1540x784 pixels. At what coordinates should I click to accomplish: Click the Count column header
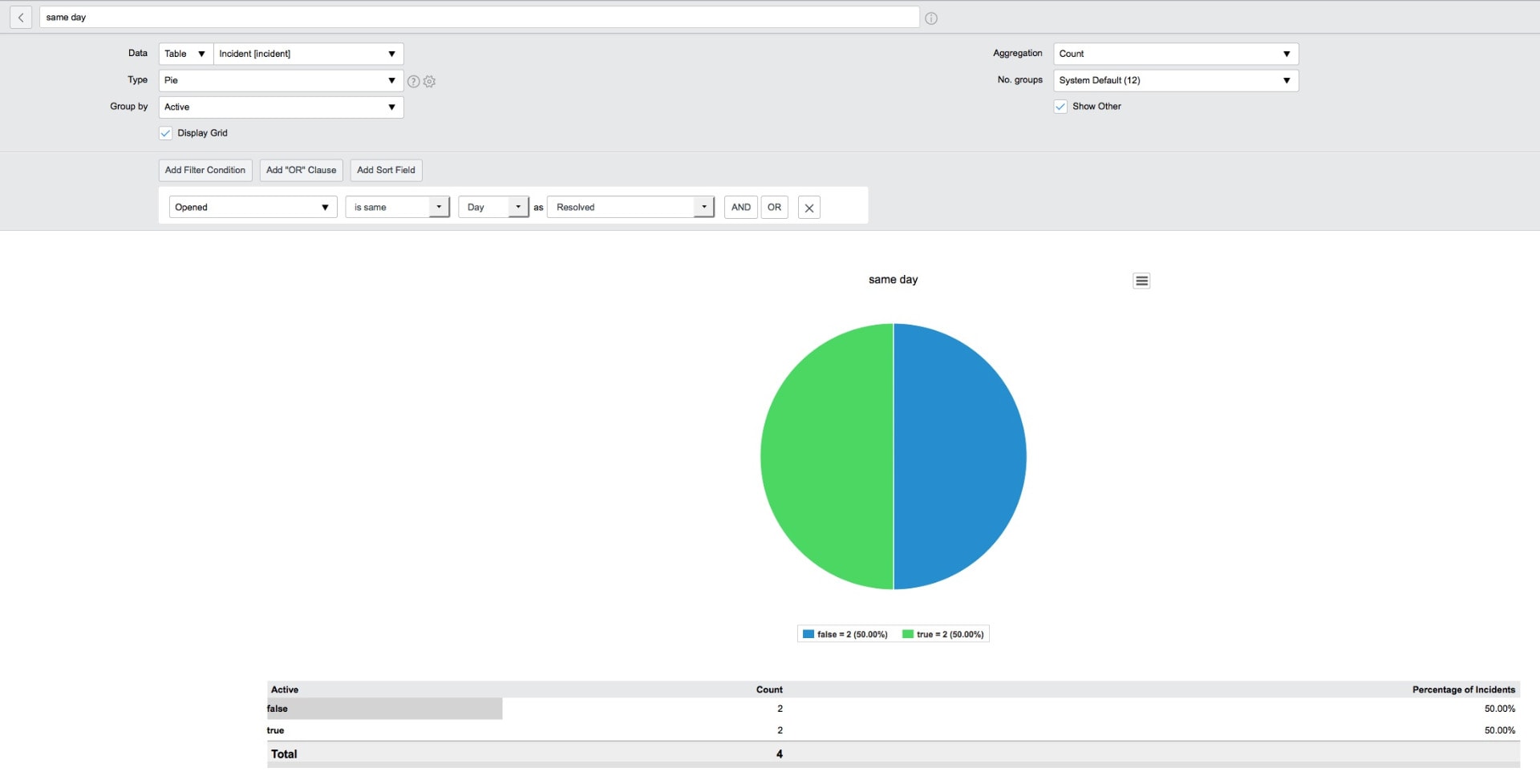coord(769,689)
